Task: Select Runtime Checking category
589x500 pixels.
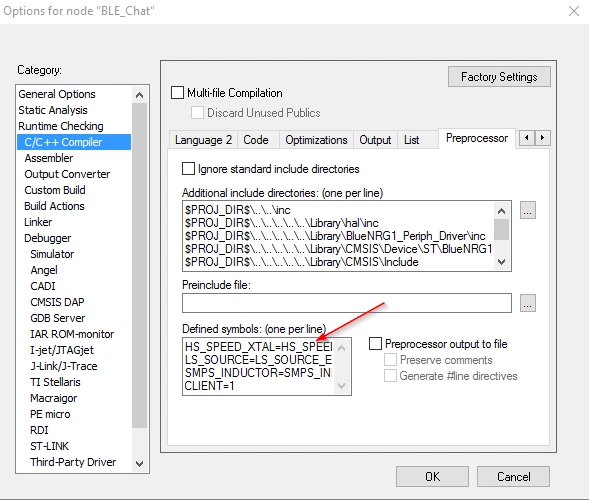Action: pyautogui.click(x=74, y=126)
